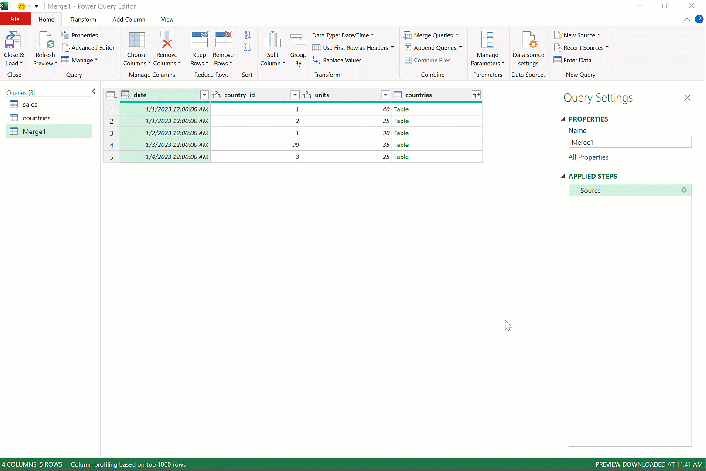The width and height of the screenshot is (706, 471).
Task: Open the country_id column filter dropdown
Action: tap(294, 95)
